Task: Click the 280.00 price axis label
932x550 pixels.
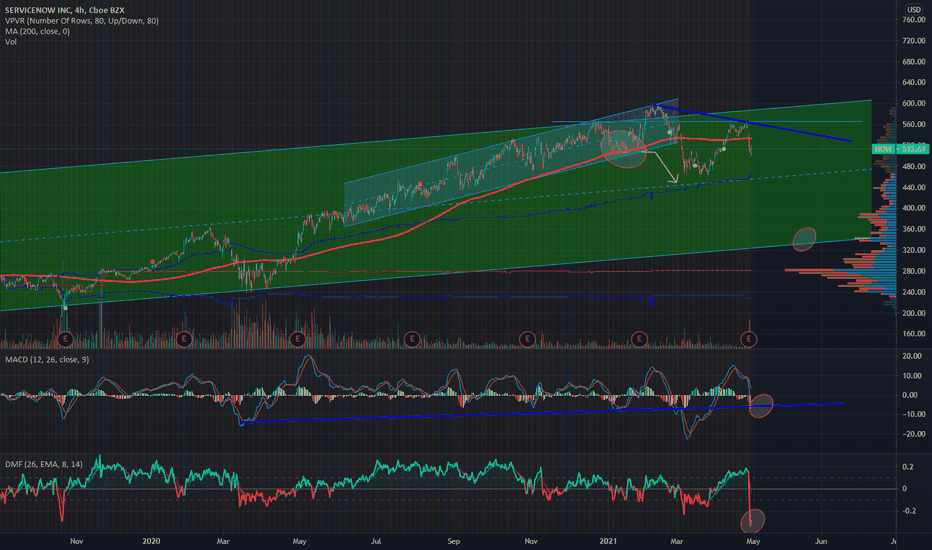Action: pos(914,271)
